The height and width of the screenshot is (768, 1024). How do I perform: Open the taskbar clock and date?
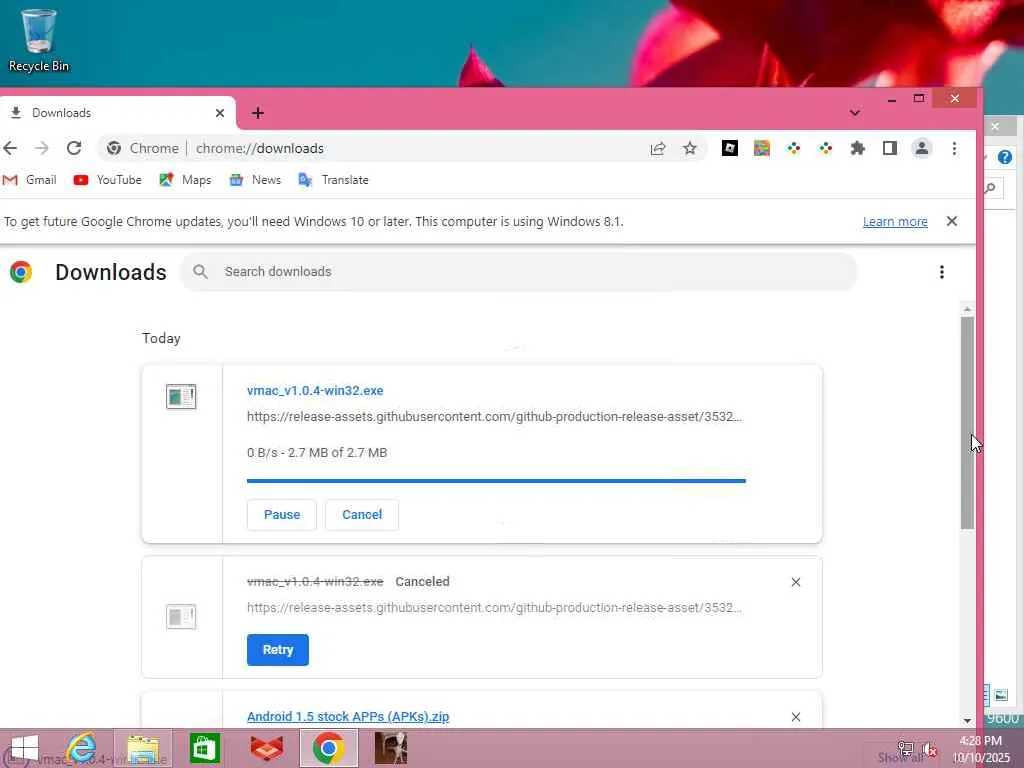(981, 749)
